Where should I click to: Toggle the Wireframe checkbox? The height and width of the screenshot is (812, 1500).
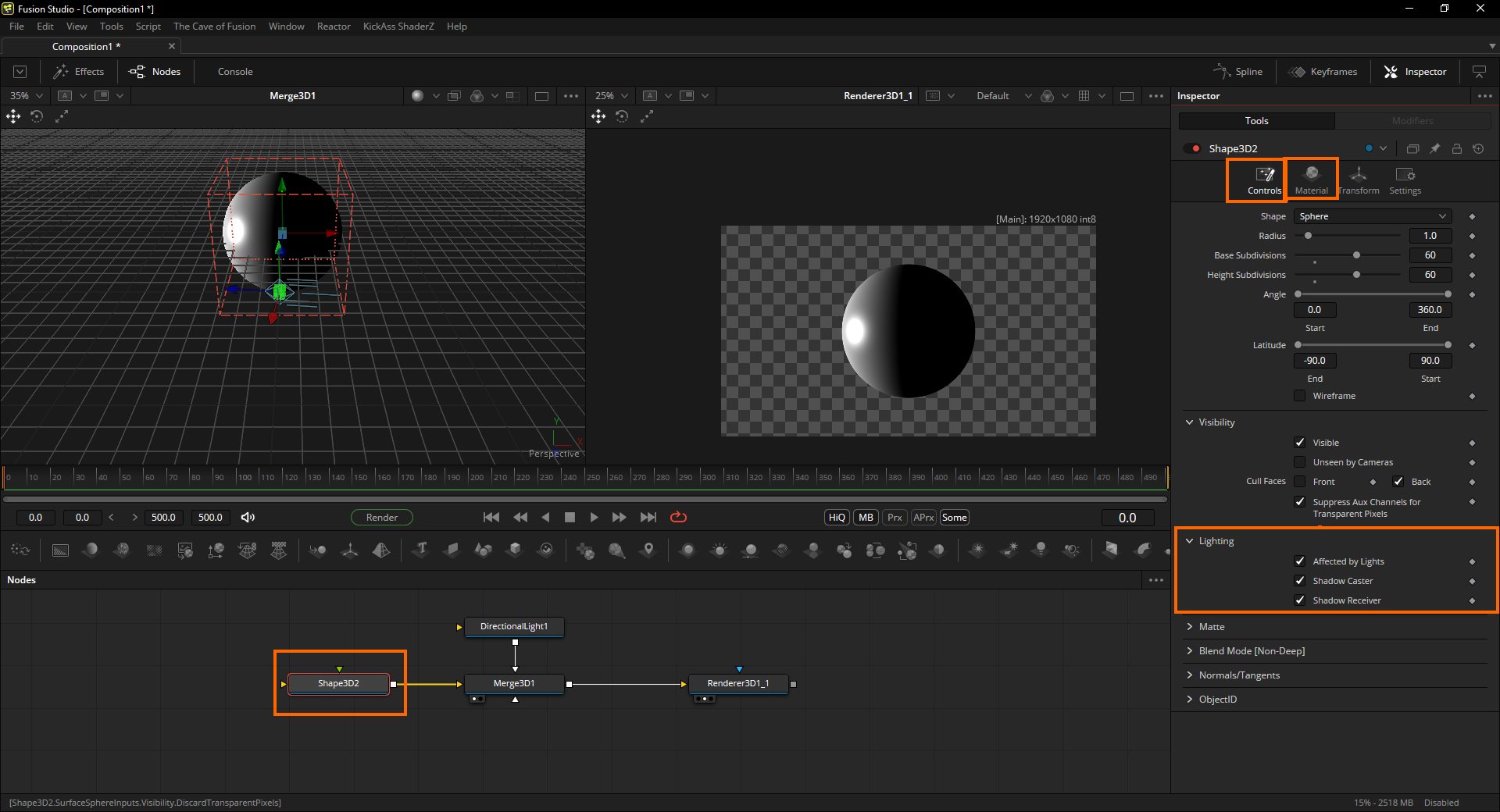(x=1300, y=396)
